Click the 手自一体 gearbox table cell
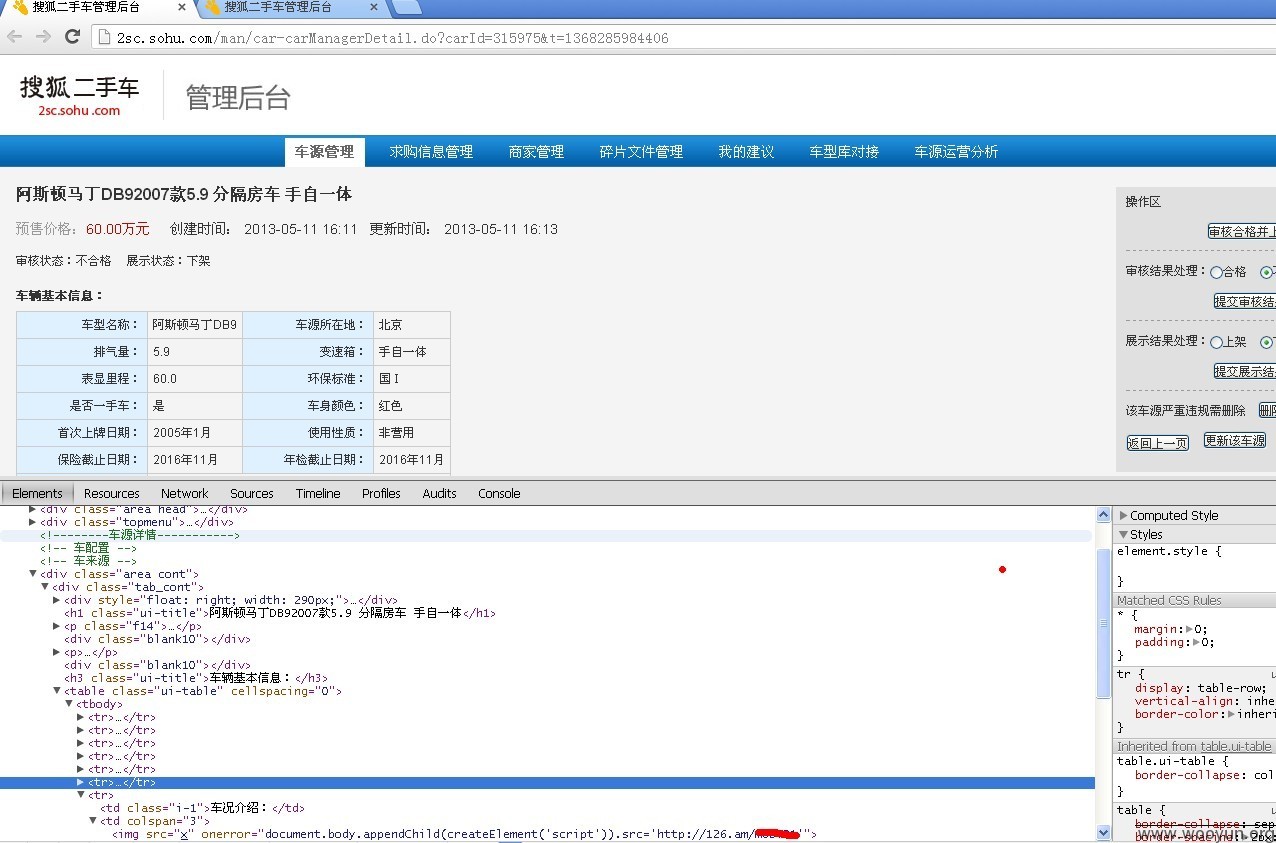Image resolution: width=1276 pixels, height=843 pixels. [x=412, y=352]
